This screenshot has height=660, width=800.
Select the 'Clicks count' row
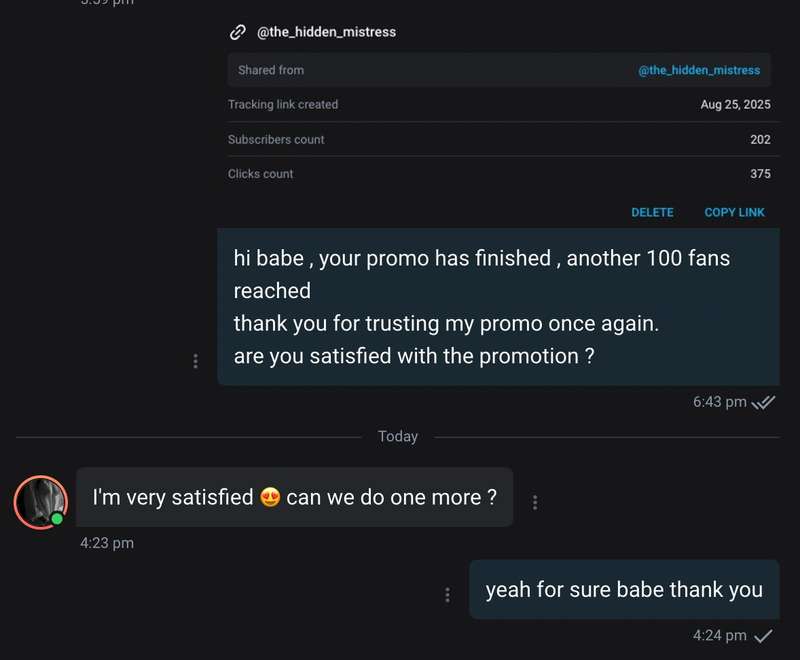pos(499,174)
